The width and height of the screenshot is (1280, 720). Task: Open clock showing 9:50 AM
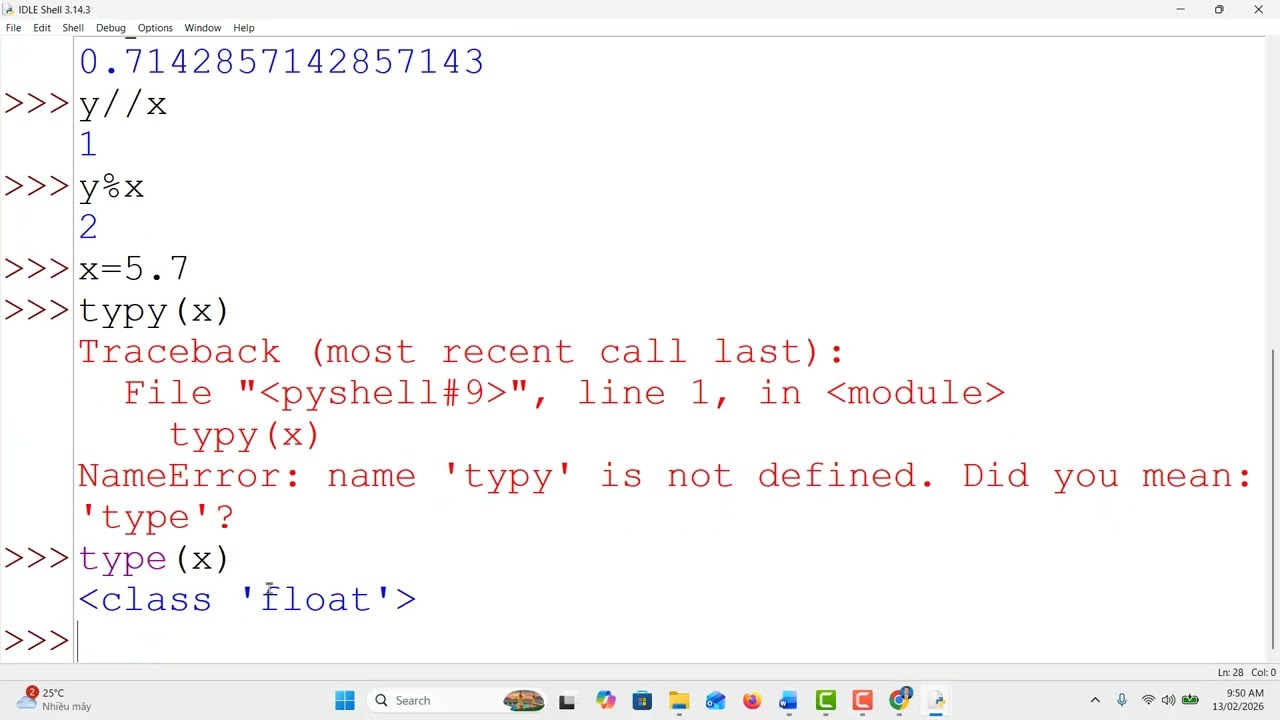(x=1238, y=700)
